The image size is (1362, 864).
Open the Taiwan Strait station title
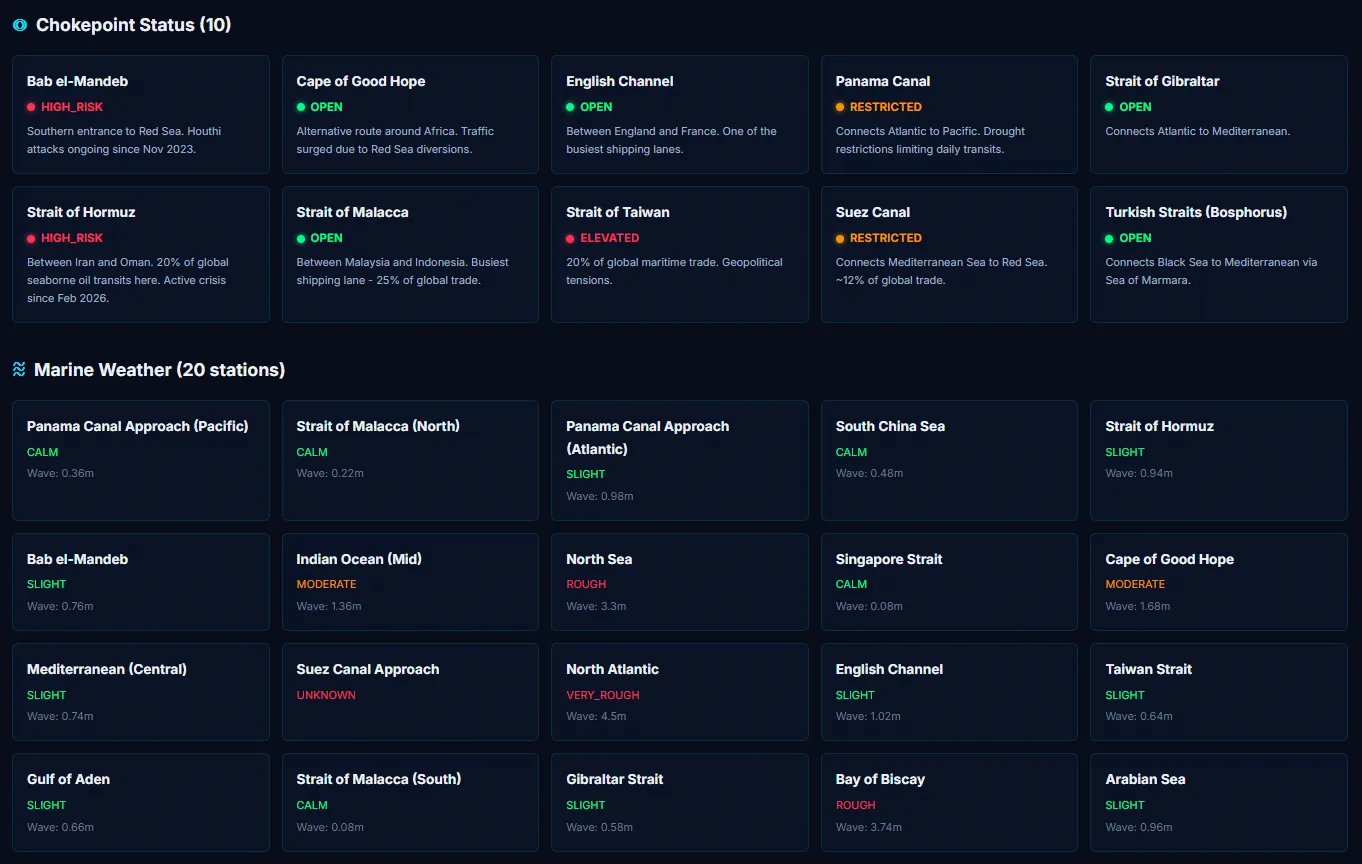[x=1149, y=669]
